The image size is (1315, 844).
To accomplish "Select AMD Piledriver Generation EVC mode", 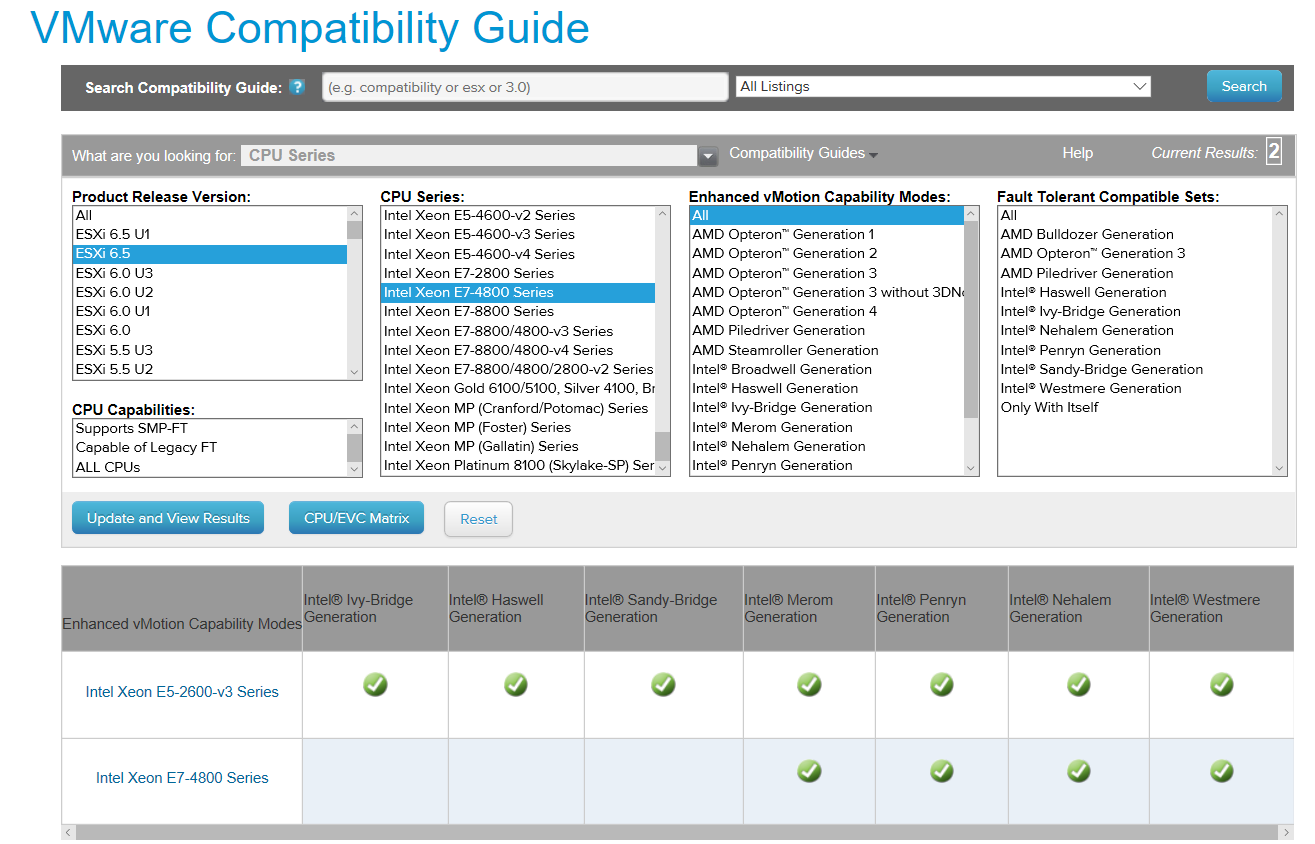I will 779,330.
